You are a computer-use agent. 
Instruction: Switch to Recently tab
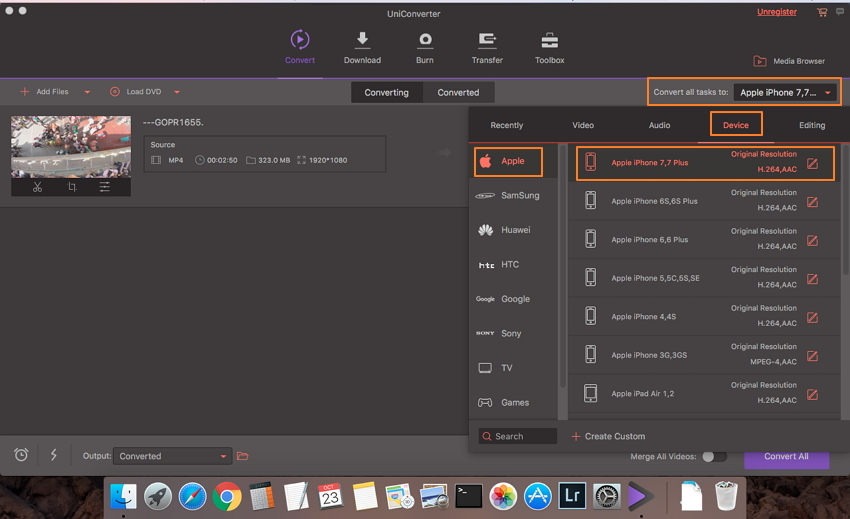click(x=507, y=125)
